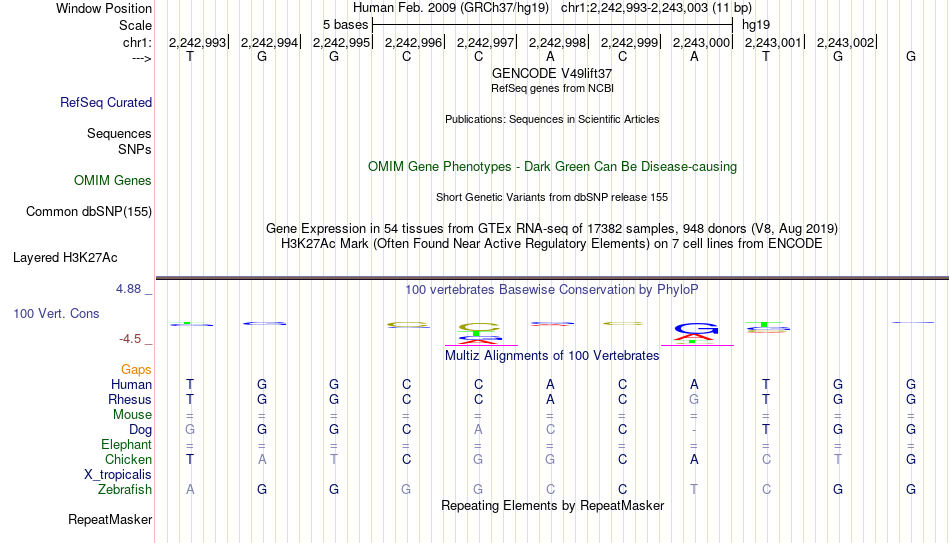Click the OMIM Gene Phenotypes title

click(552, 167)
